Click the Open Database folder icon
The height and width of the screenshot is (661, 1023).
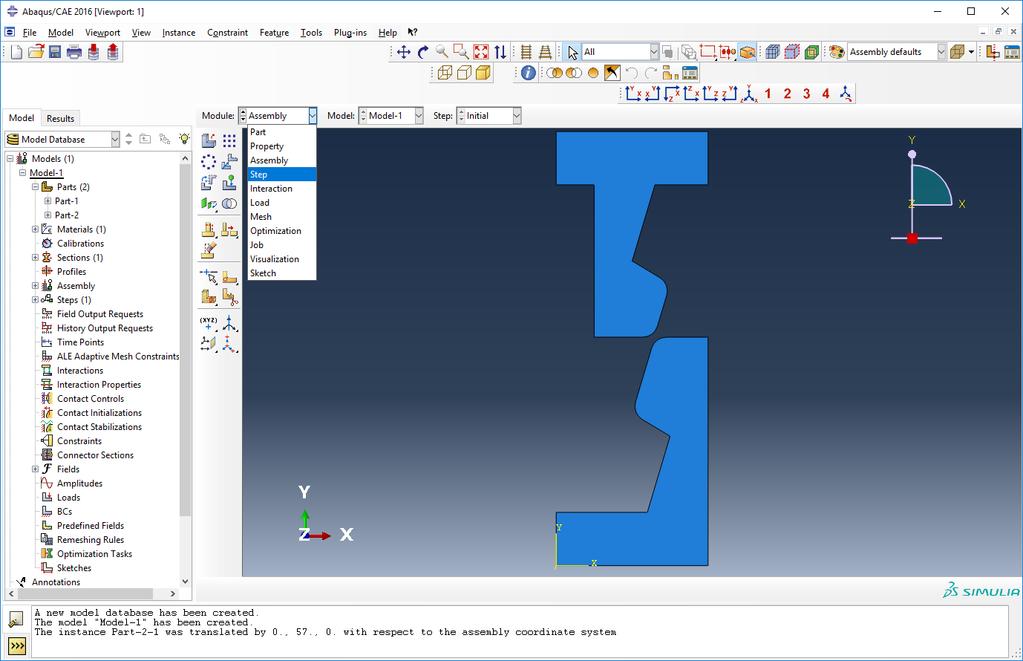(36, 52)
